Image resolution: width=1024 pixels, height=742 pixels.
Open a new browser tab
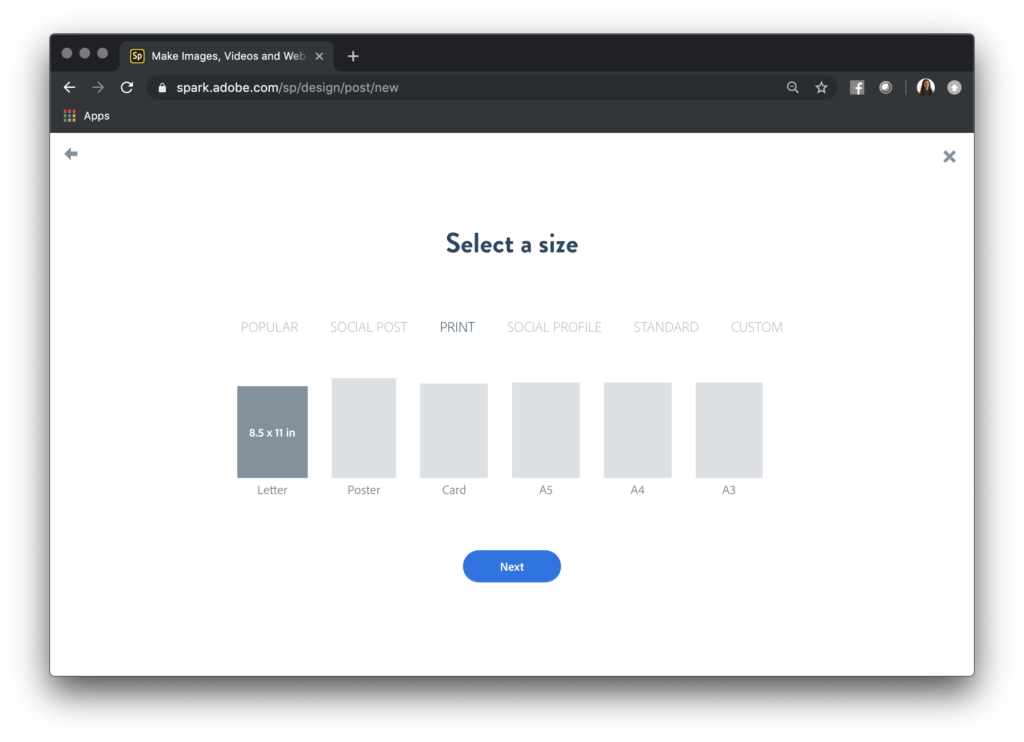353,56
